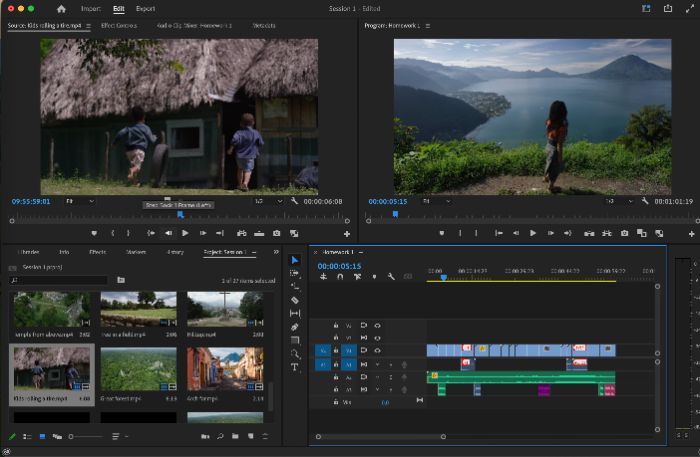Go to next edit point in Program monitor
The image size is (700, 457).
(x=567, y=233)
